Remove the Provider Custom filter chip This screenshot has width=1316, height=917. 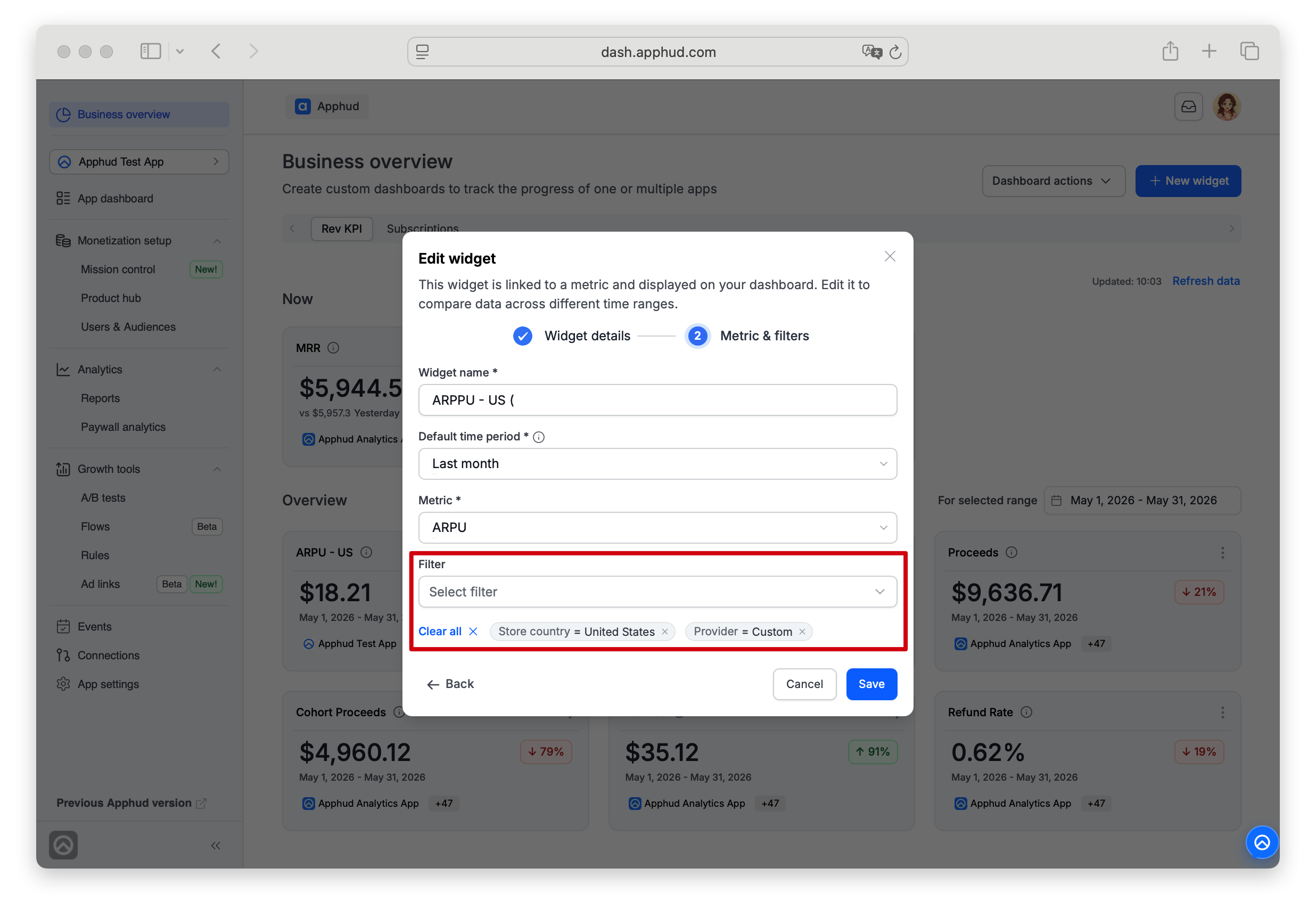pos(802,632)
